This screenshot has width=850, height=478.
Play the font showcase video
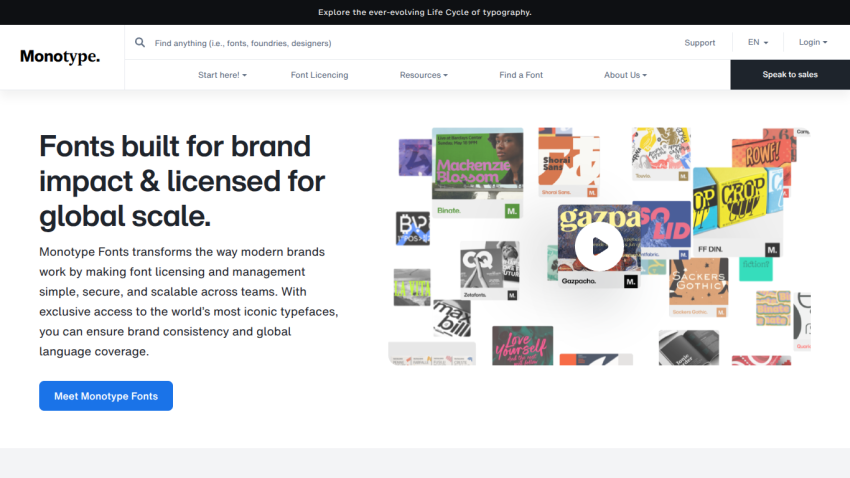[599, 247]
